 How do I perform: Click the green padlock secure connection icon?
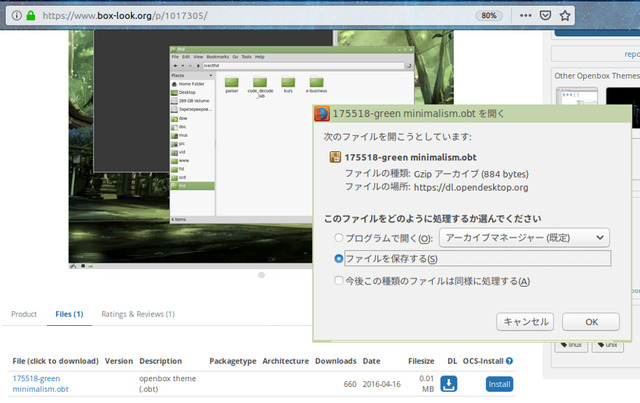pos(31,16)
